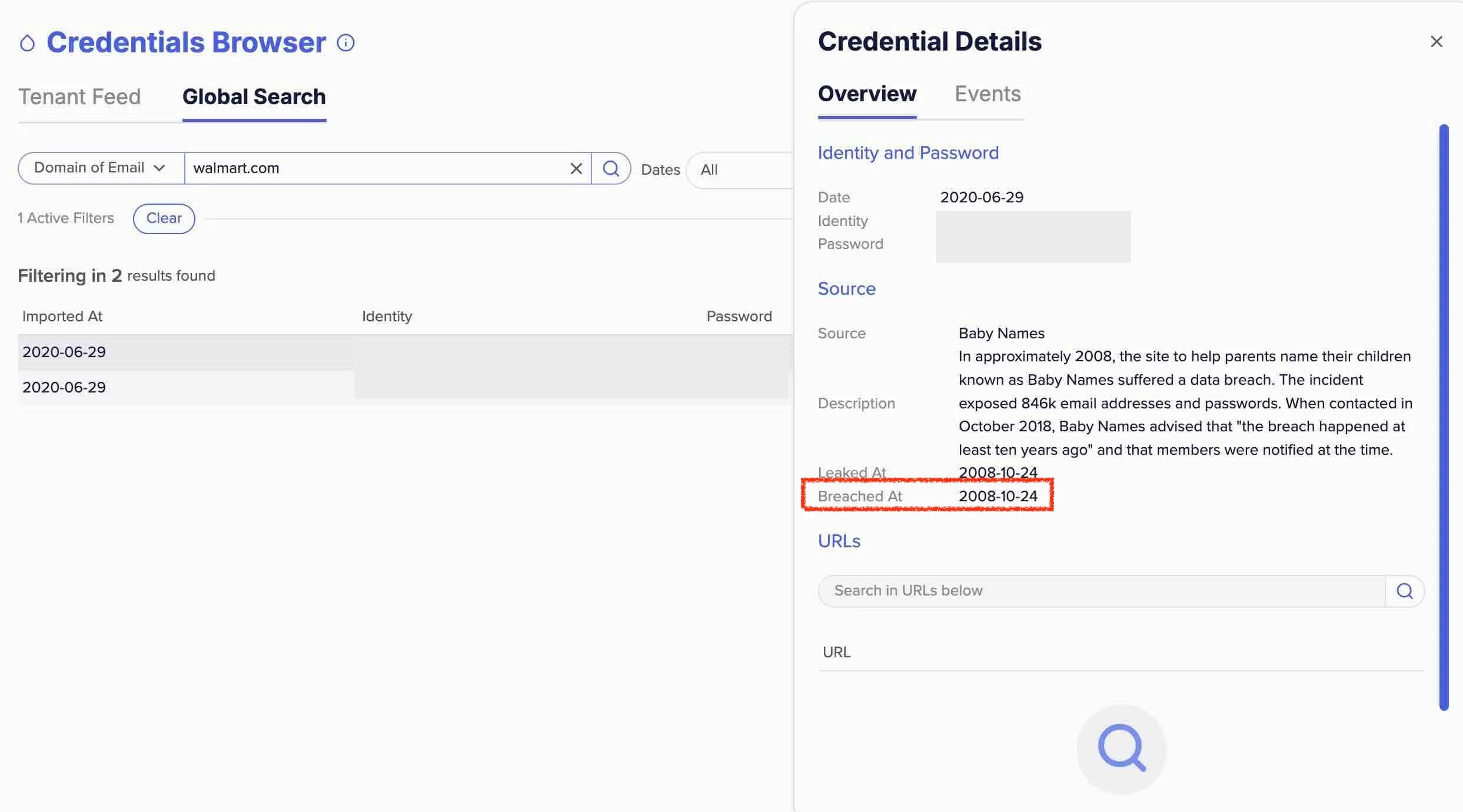The image size is (1463, 812).
Task: Click the Clear filters button
Action: (164, 218)
